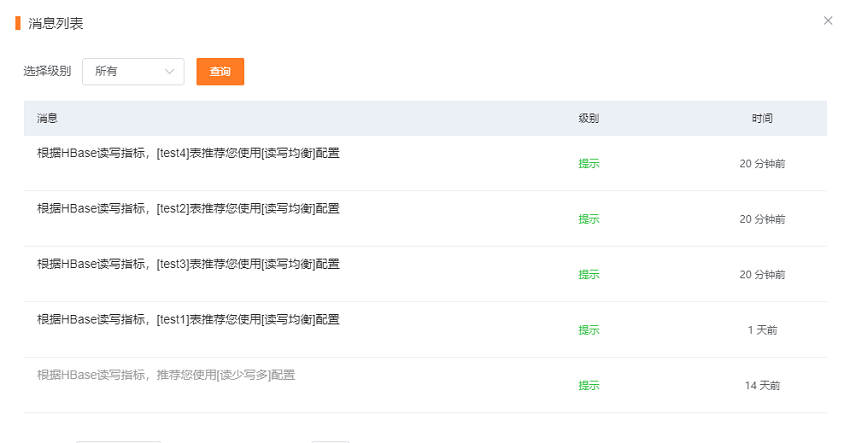Click 提示 level tag in test4 row
850x443 pixels.
point(589,163)
